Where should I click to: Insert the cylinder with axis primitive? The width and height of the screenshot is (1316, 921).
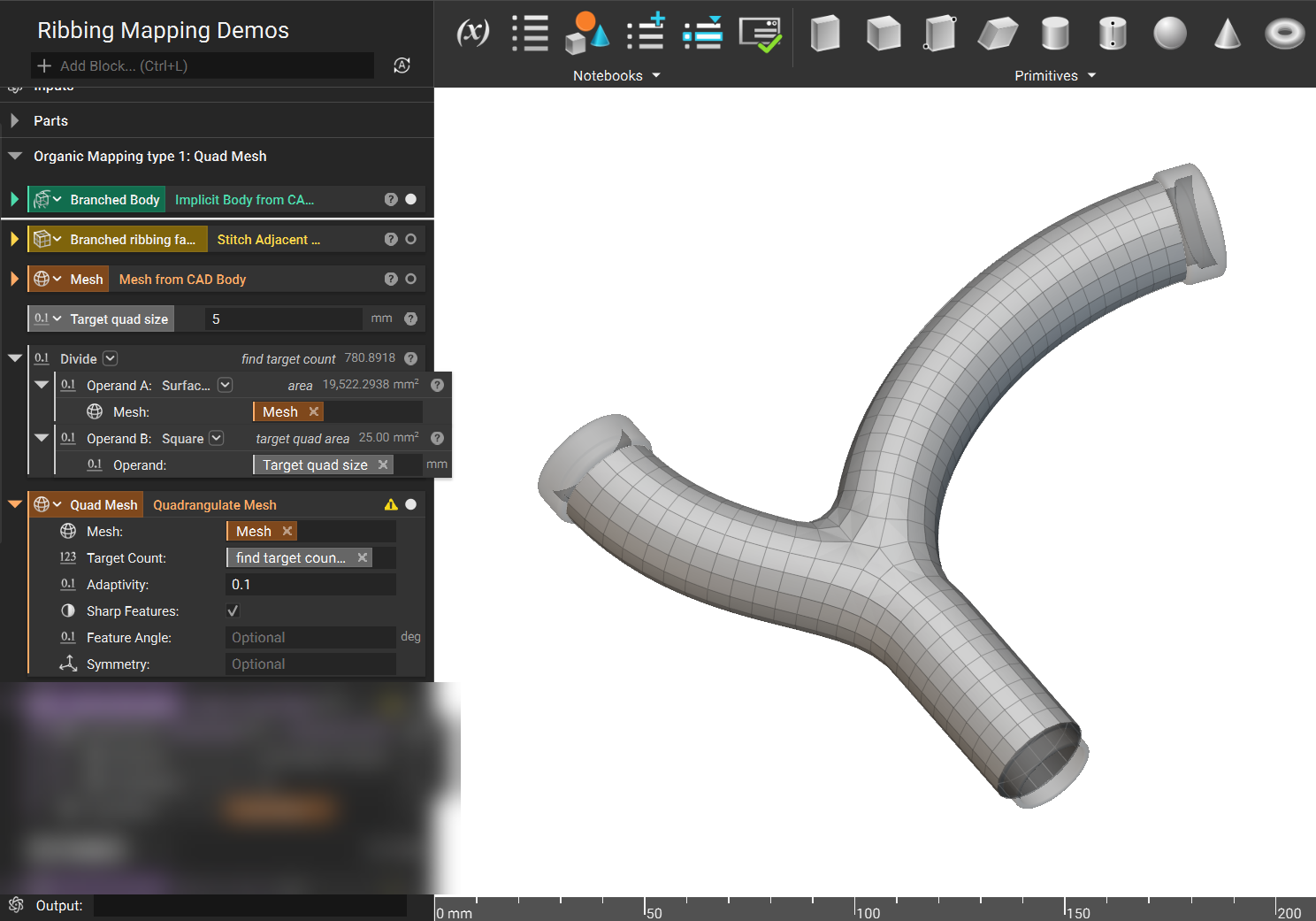[1113, 34]
